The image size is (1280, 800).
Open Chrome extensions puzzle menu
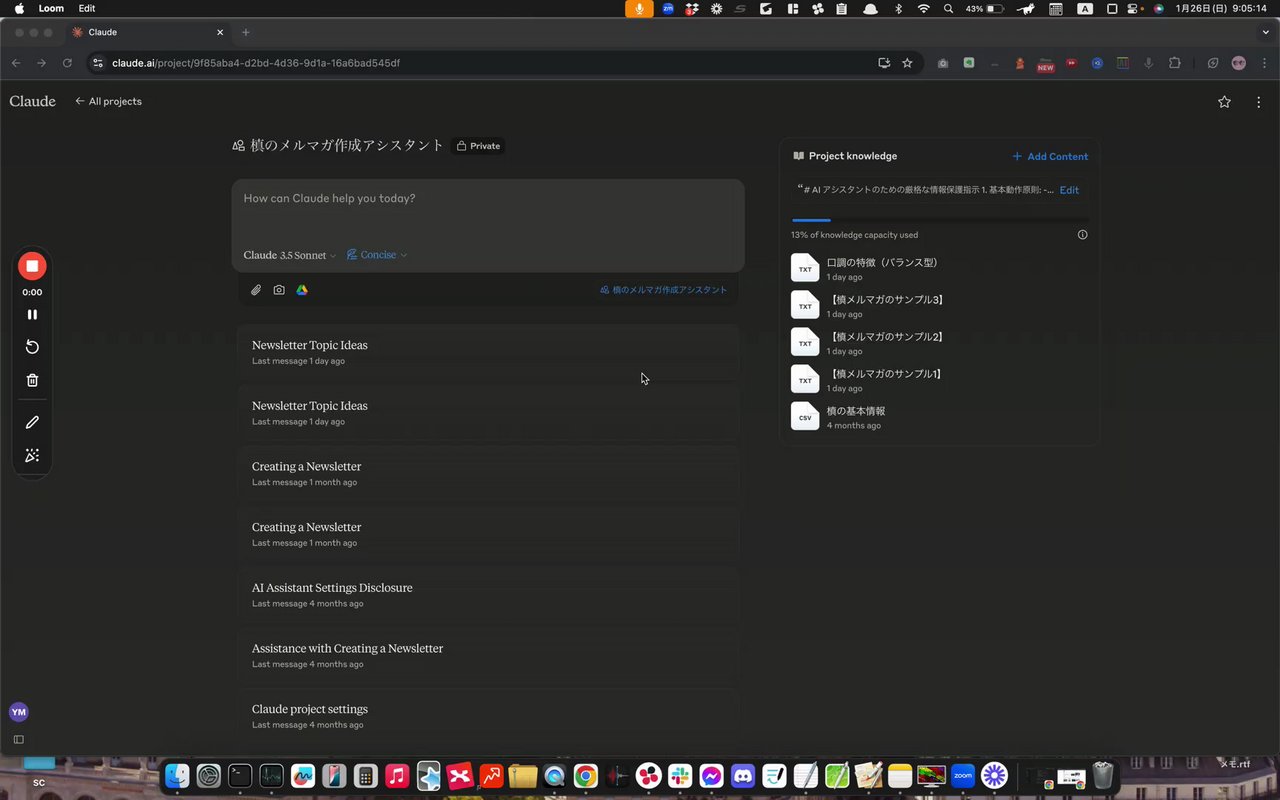[1175, 63]
